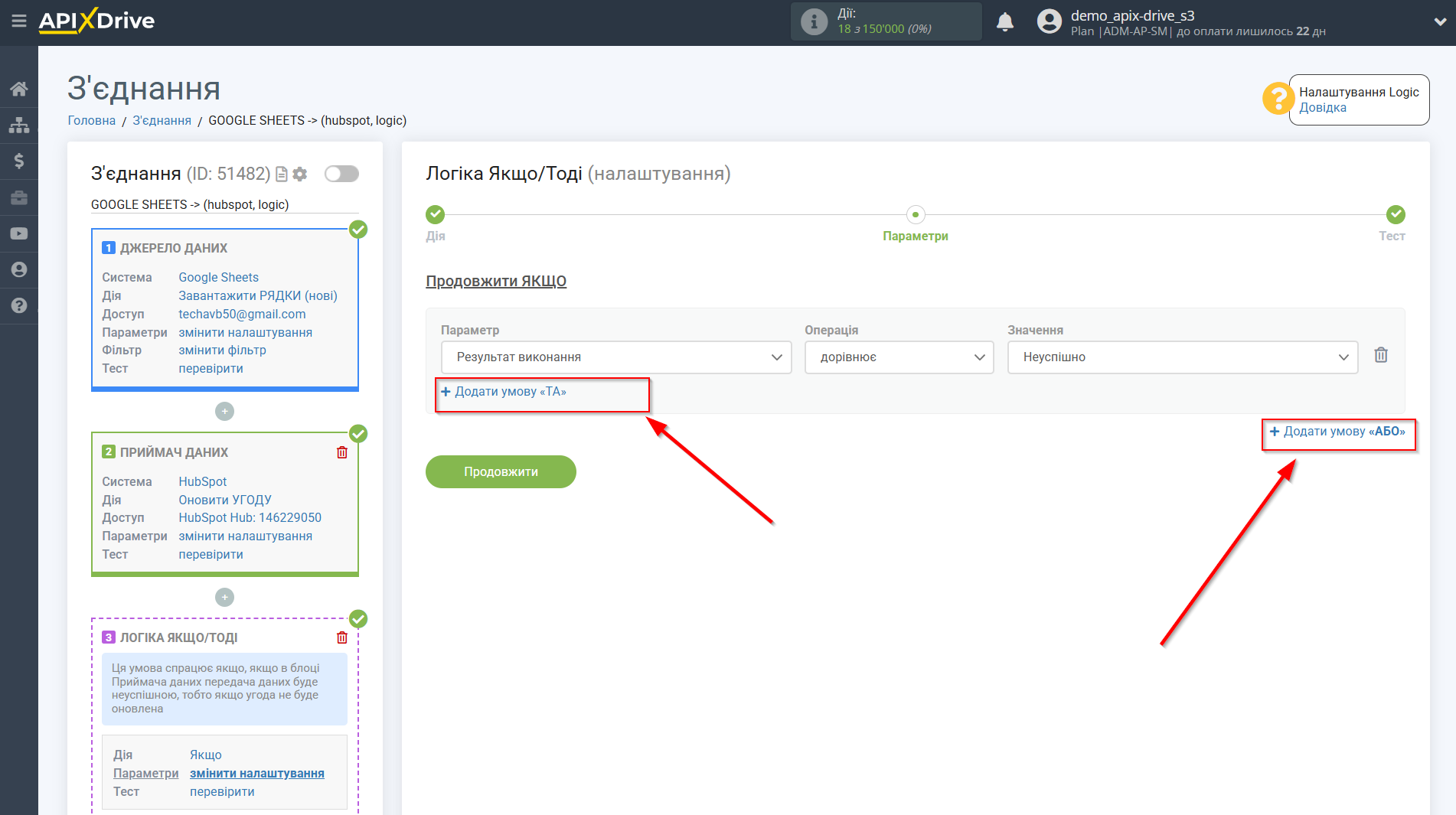Click data receiver перевірити test link

(x=211, y=554)
